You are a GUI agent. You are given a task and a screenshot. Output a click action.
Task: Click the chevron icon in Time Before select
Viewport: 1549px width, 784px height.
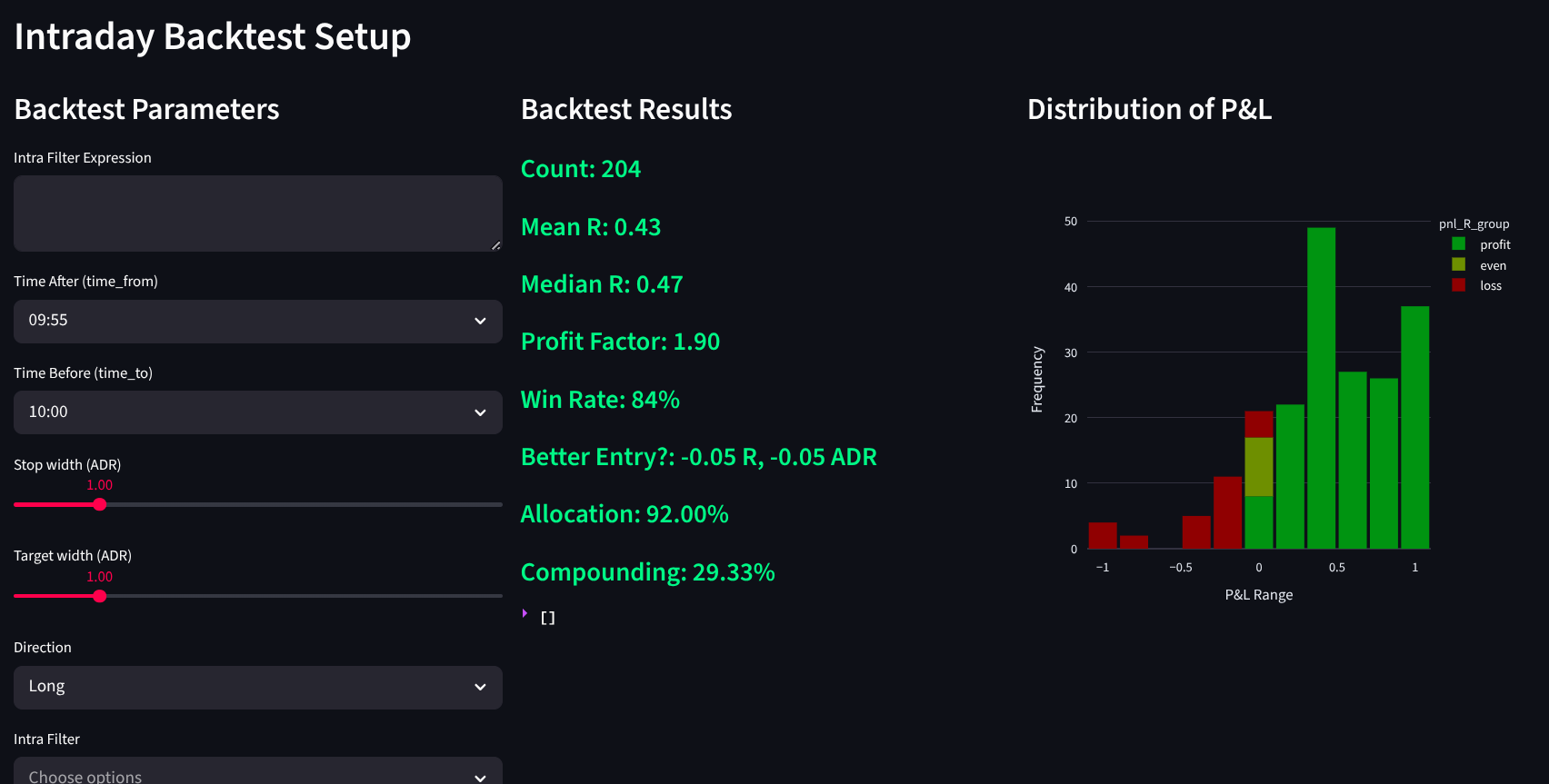tap(480, 412)
